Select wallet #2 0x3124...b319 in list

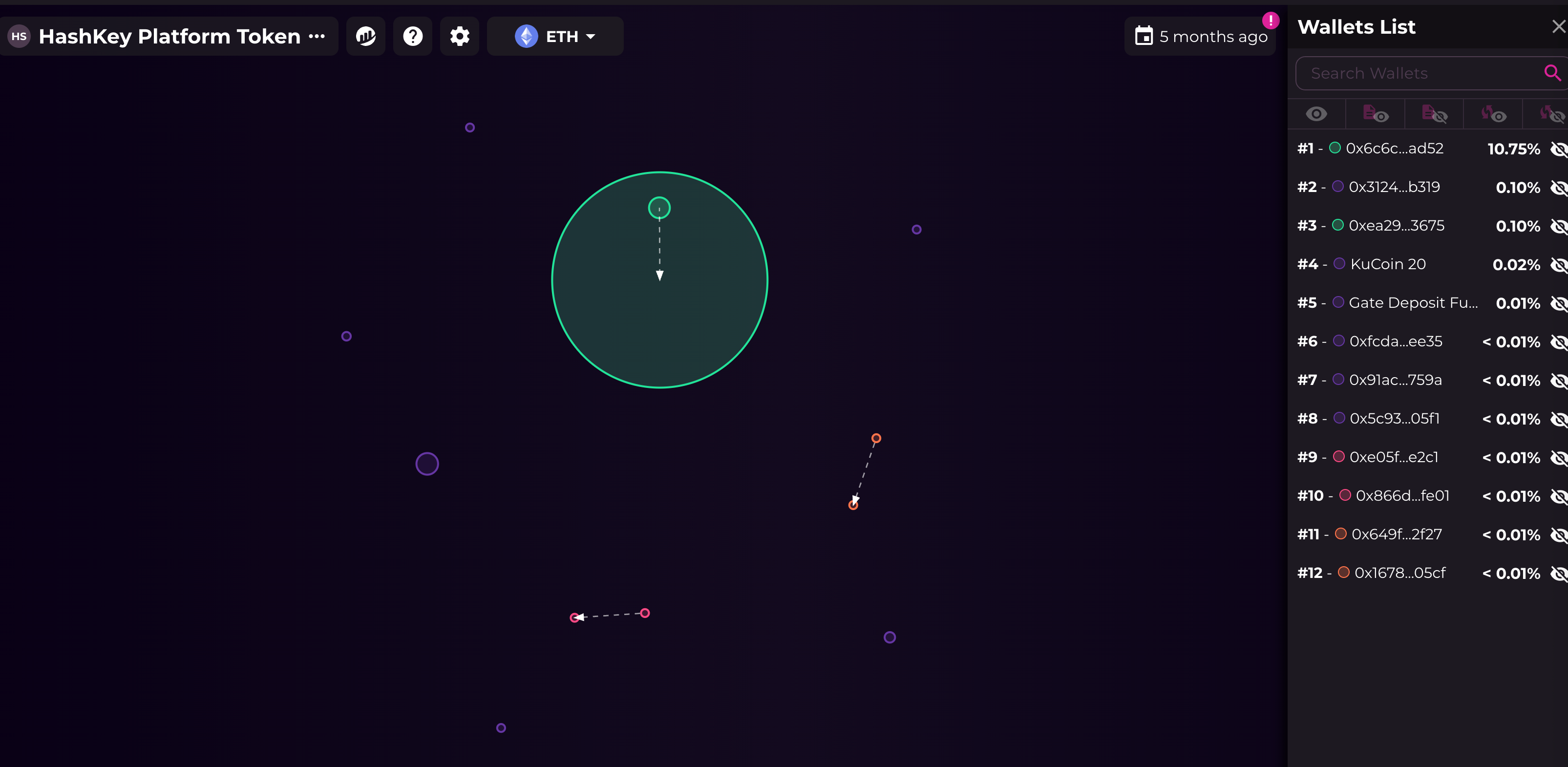[1394, 187]
